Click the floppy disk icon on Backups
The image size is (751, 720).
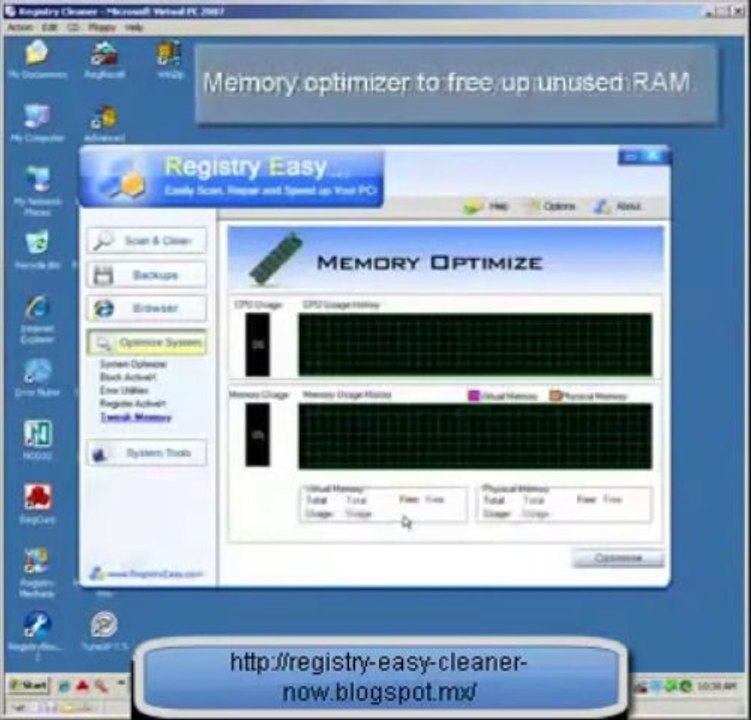pyautogui.click(x=103, y=275)
